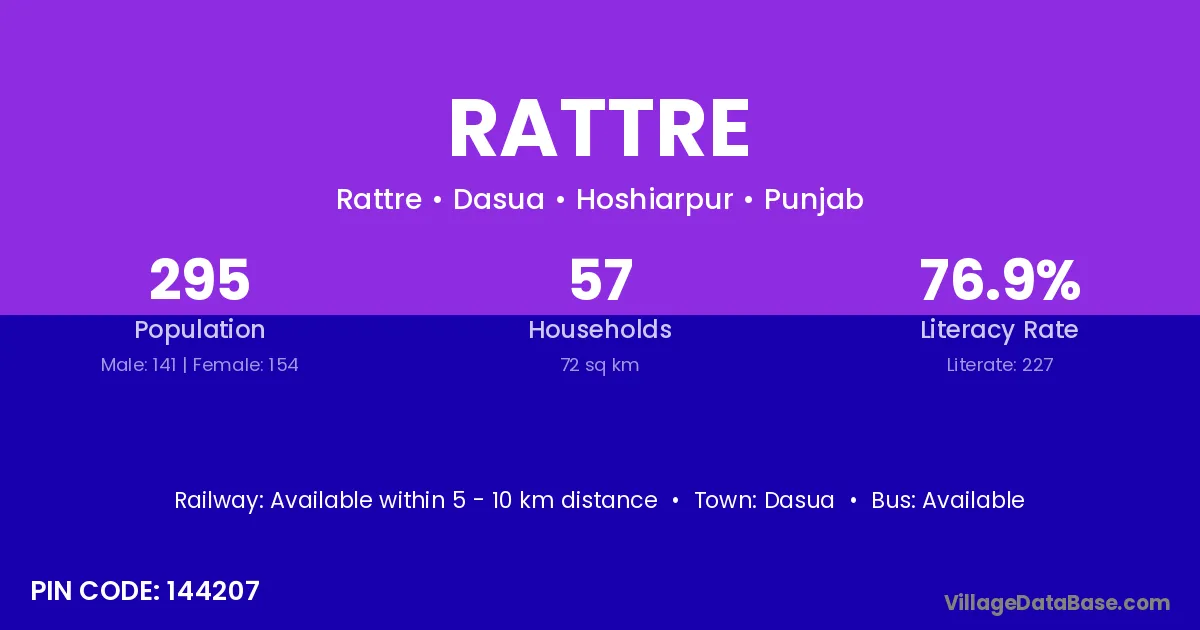Viewport: 1200px width, 630px height.
Task: Select the Population label
Action: (x=199, y=330)
